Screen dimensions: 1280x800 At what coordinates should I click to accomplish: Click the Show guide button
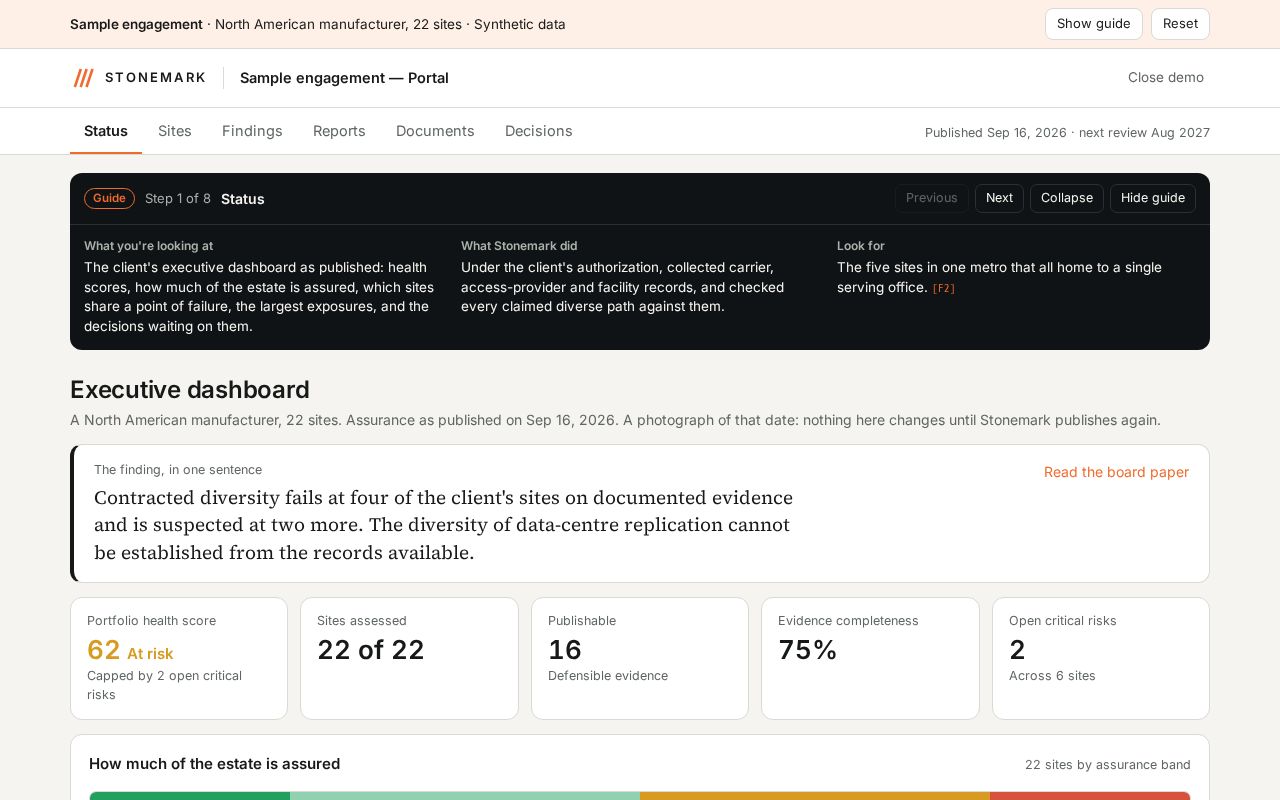point(1094,24)
